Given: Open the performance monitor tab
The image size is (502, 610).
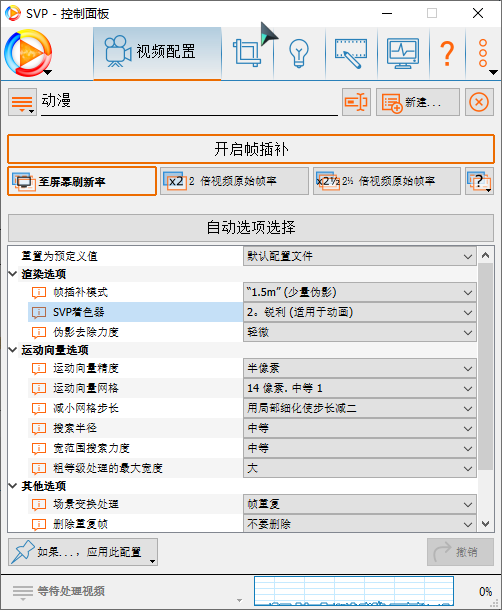Looking at the screenshot, I should [x=403, y=53].
